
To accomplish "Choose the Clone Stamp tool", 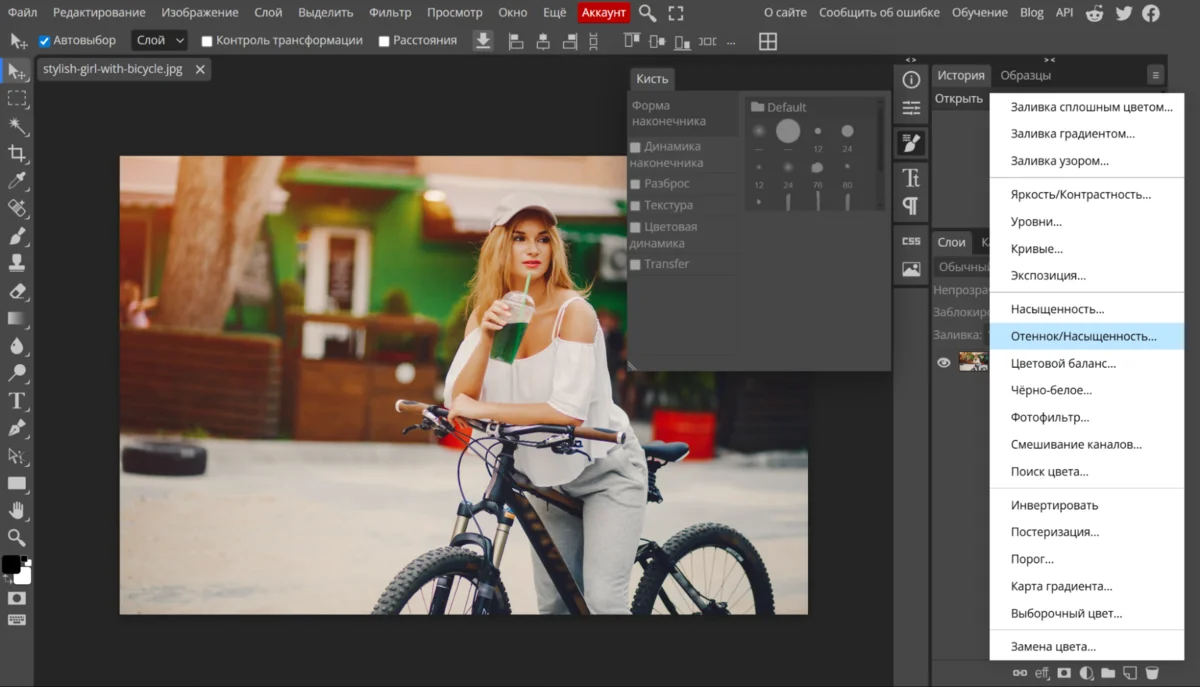I will coord(17,263).
